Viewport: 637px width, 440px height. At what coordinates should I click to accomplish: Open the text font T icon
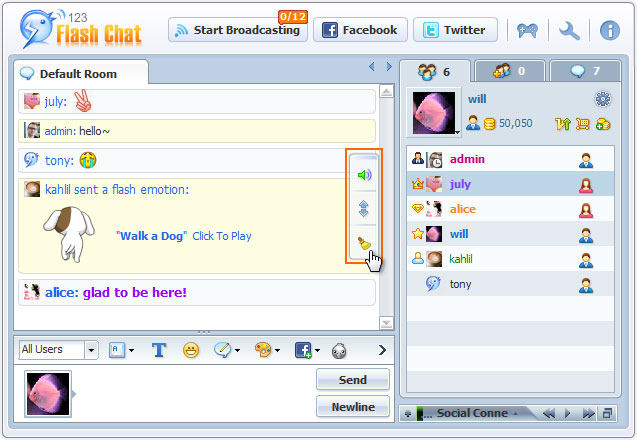159,350
